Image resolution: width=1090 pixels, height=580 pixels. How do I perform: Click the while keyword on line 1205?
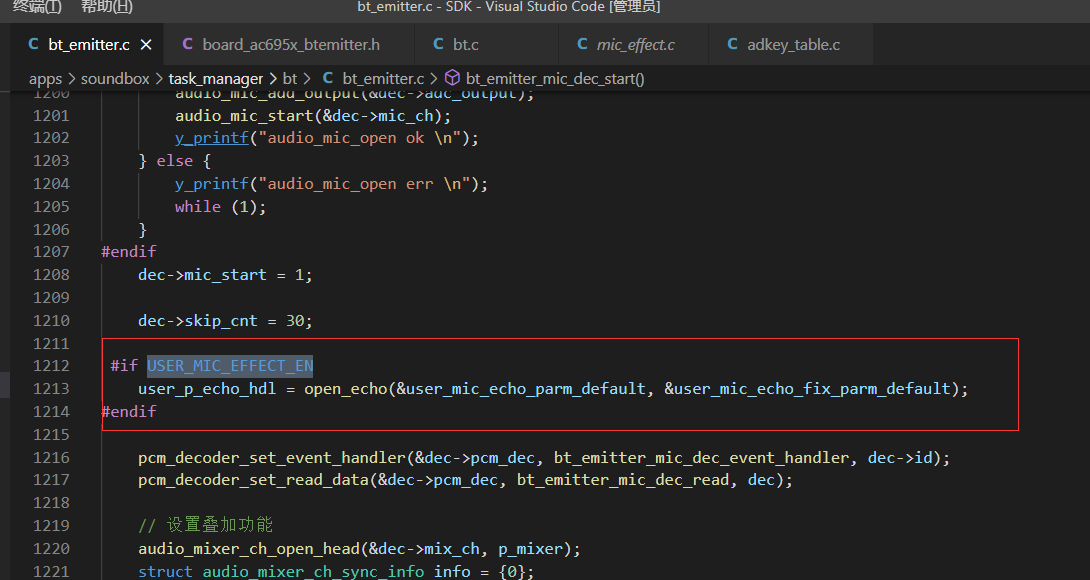(x=198, y=207)
